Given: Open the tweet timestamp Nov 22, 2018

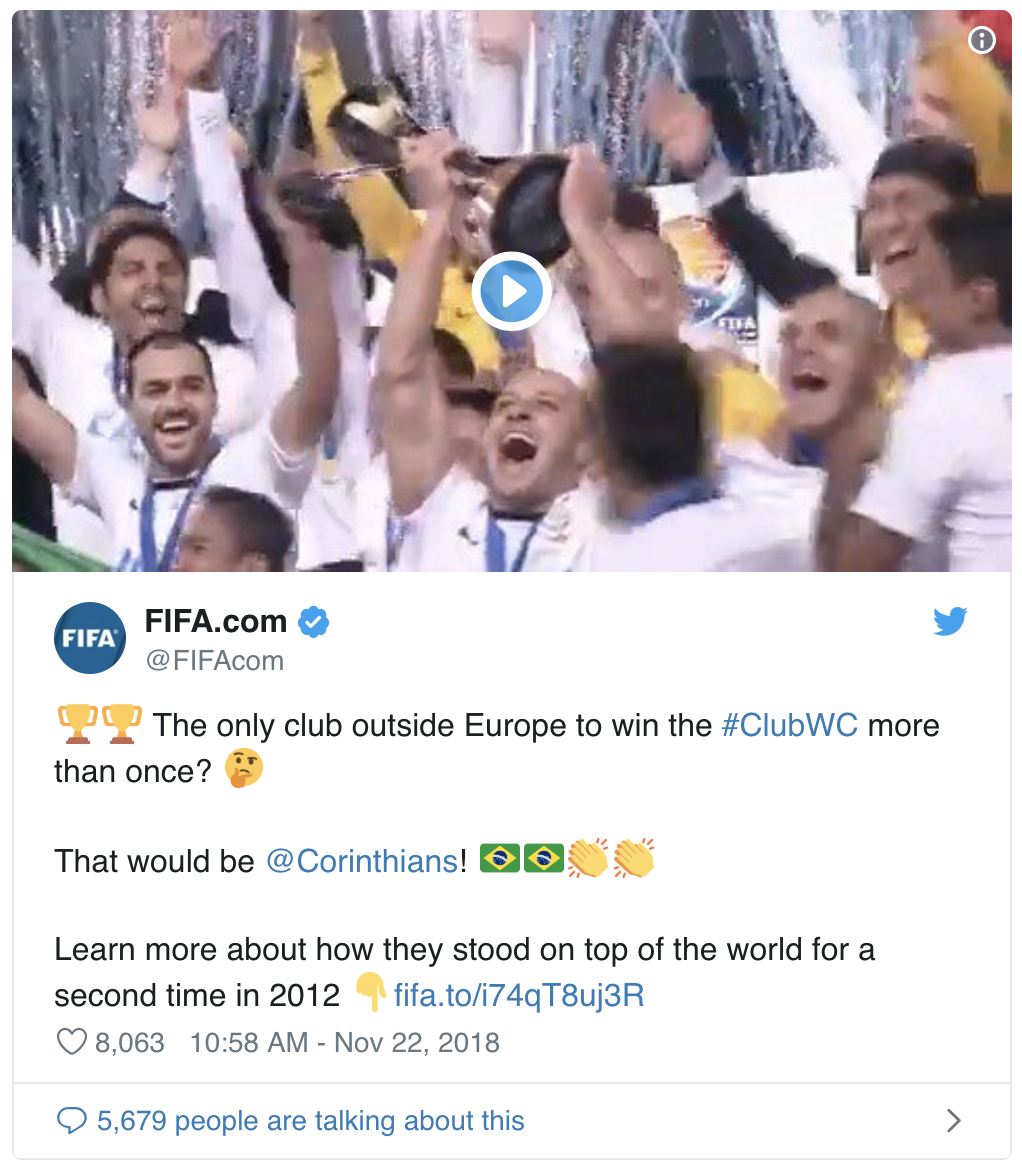Looking at the screenshot, I should [x=345, y=1043].
